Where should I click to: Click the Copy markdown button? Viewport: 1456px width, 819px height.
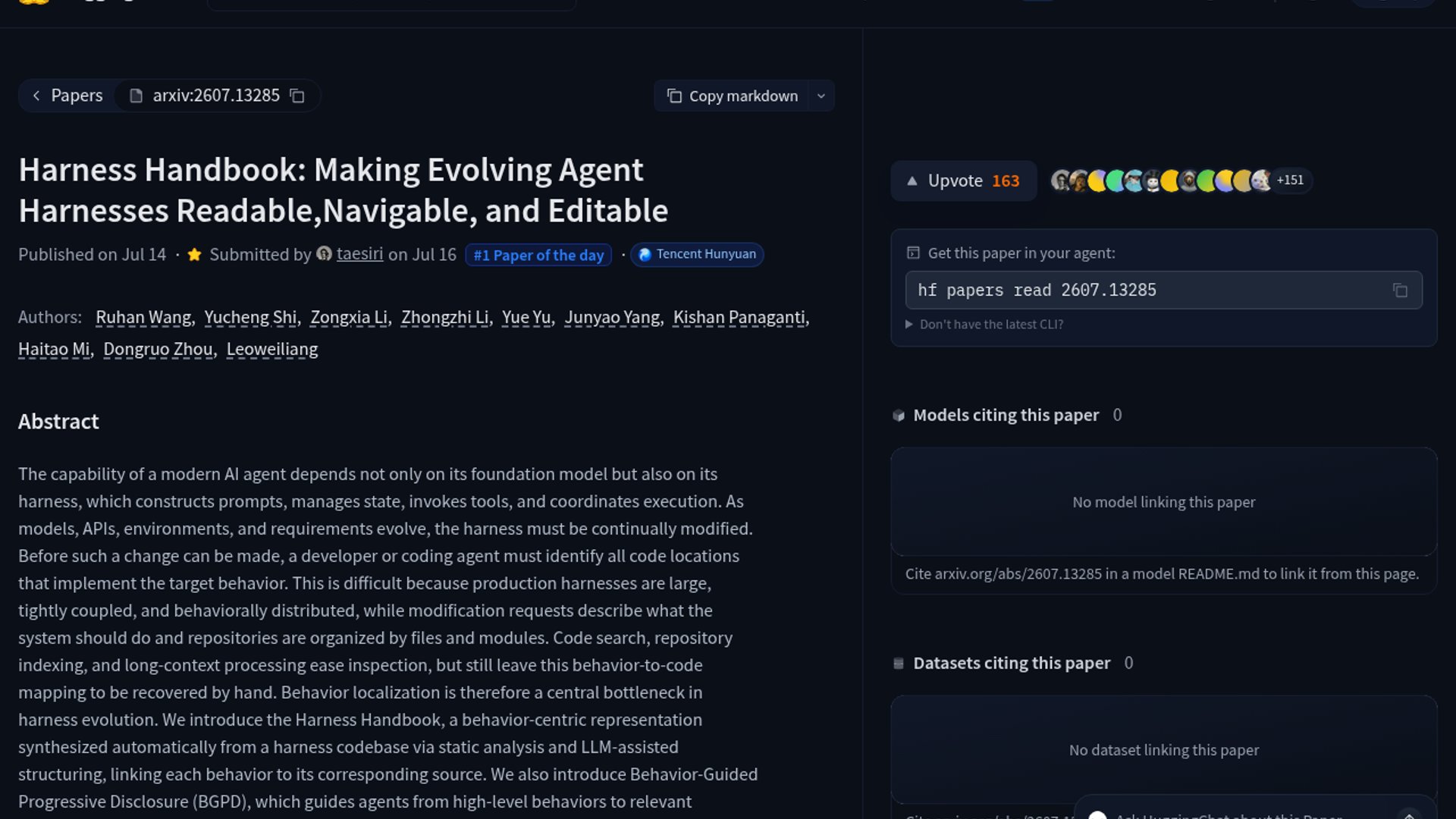pos(731,96)
